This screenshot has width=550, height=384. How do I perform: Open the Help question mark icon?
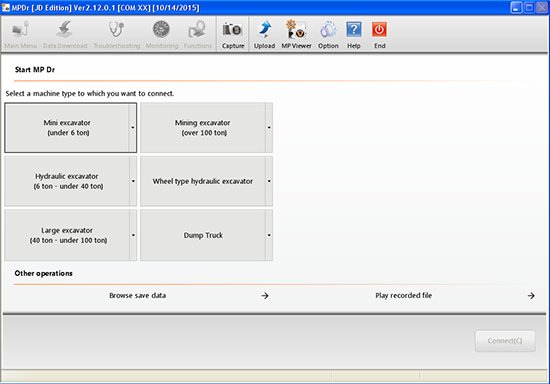coord(354,34)
